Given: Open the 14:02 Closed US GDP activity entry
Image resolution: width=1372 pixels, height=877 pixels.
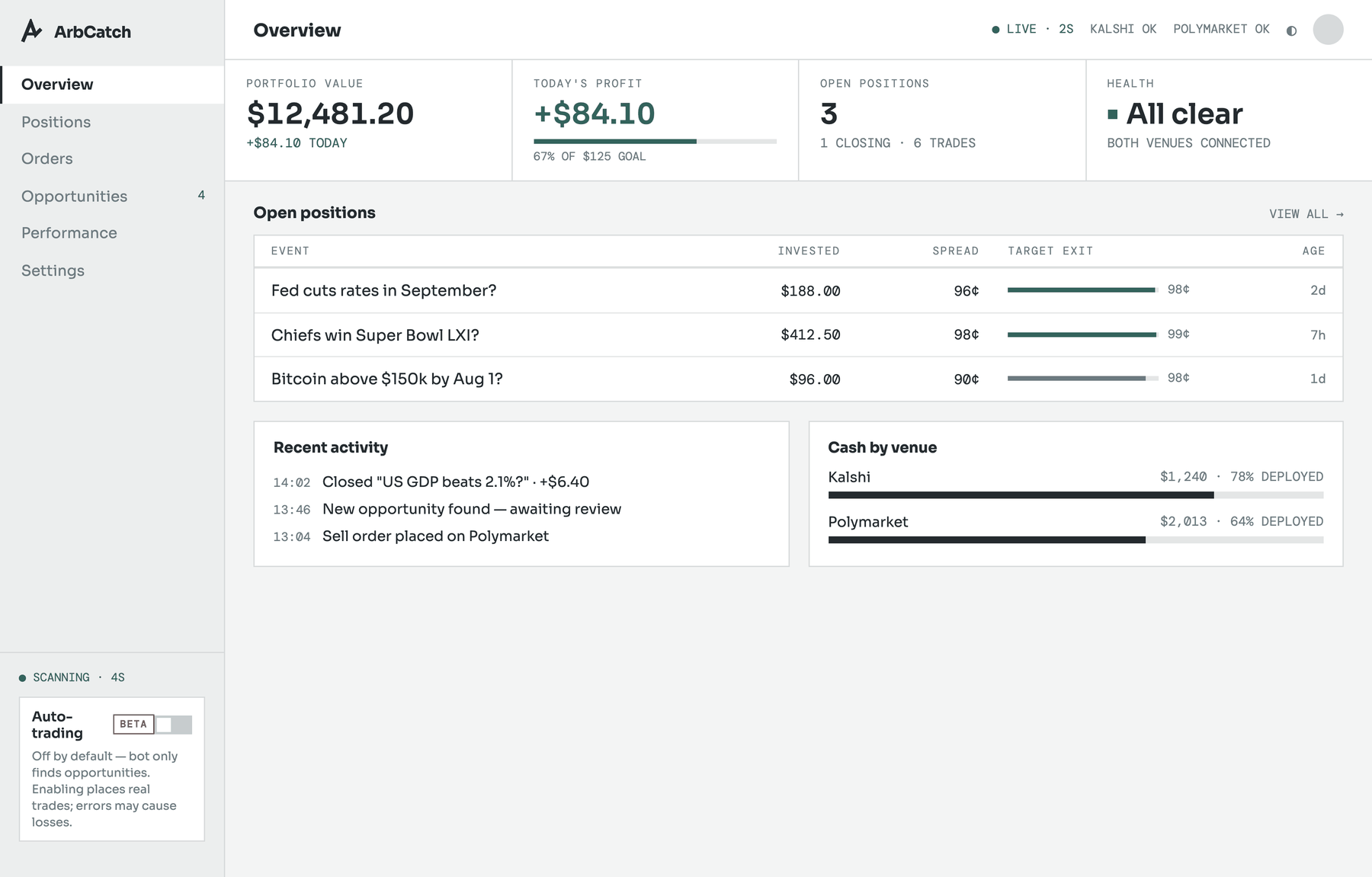Looking at the screenshot, I should (431, 482).
